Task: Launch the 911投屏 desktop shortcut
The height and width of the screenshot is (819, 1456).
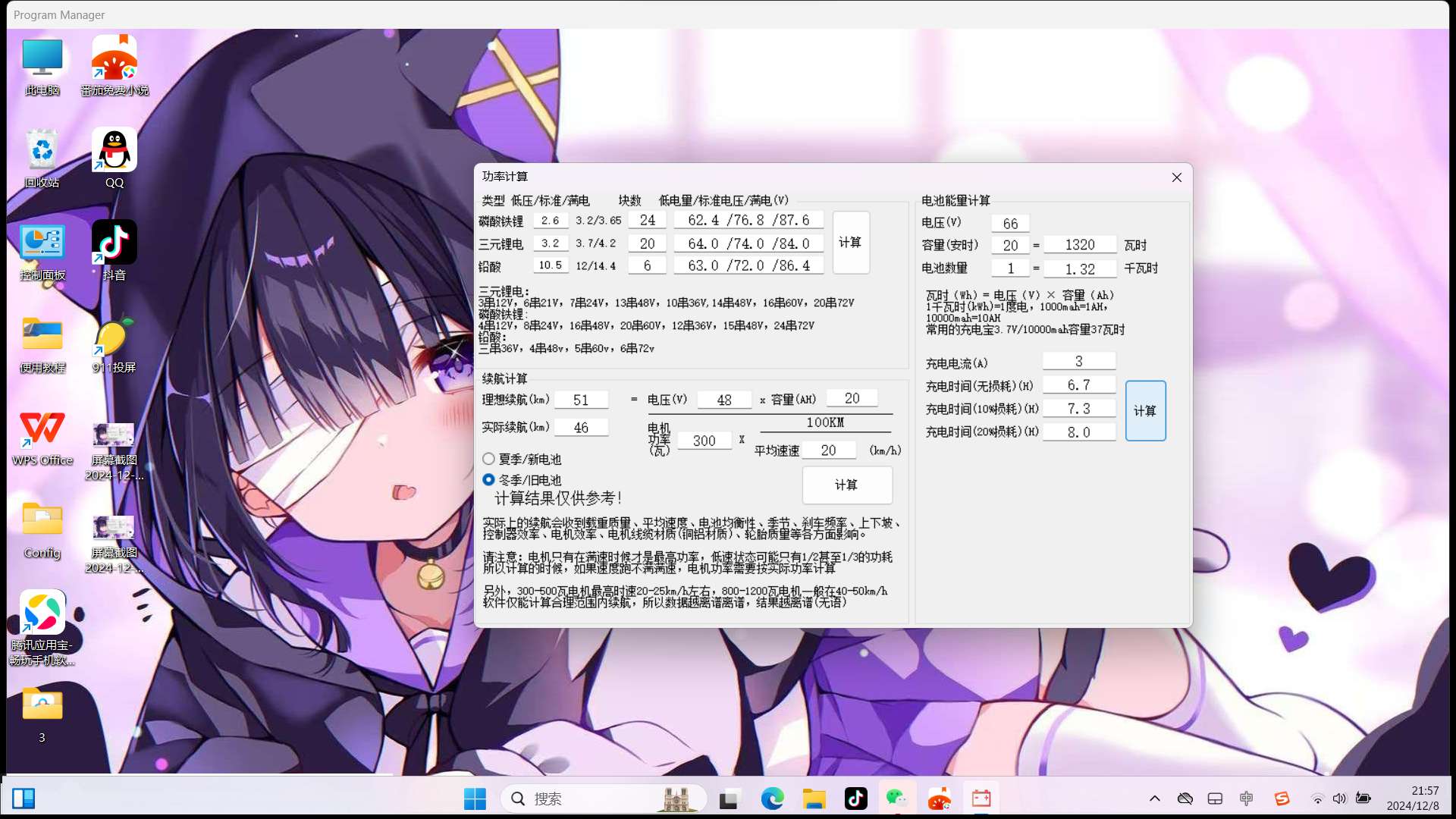Action: click(115, 344)
